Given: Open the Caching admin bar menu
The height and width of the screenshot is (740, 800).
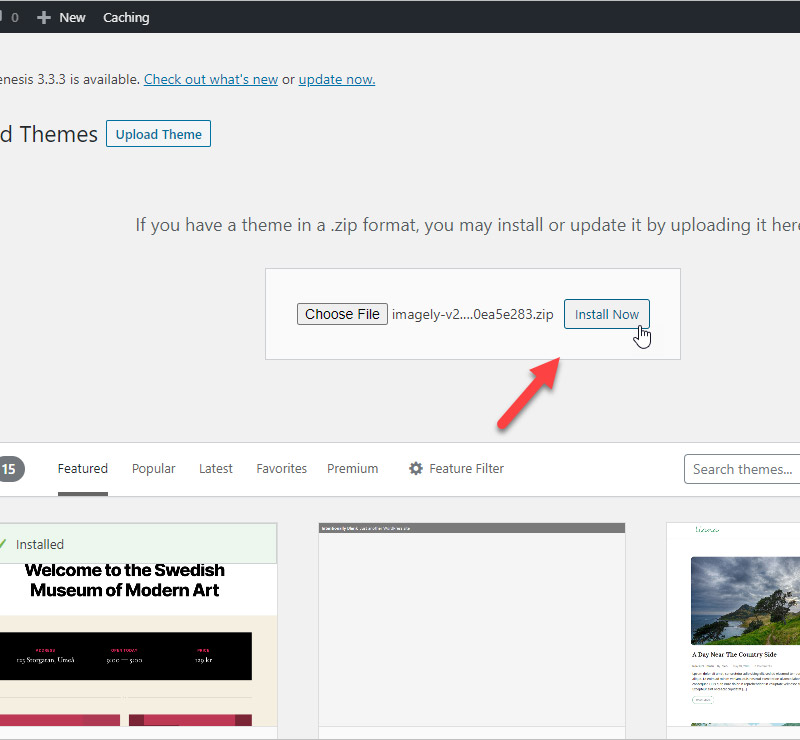Looking at the screenshot, I should point(126,17).
